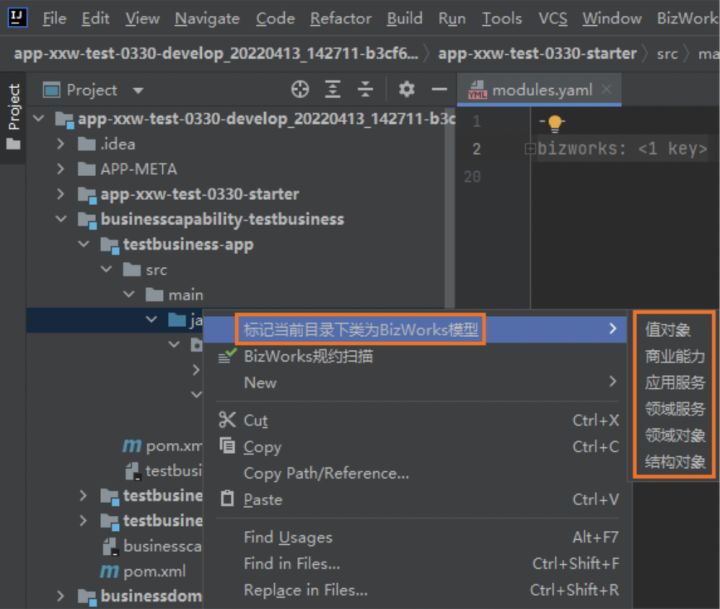Expand the businessdom module node

click(x=61, y=596)
